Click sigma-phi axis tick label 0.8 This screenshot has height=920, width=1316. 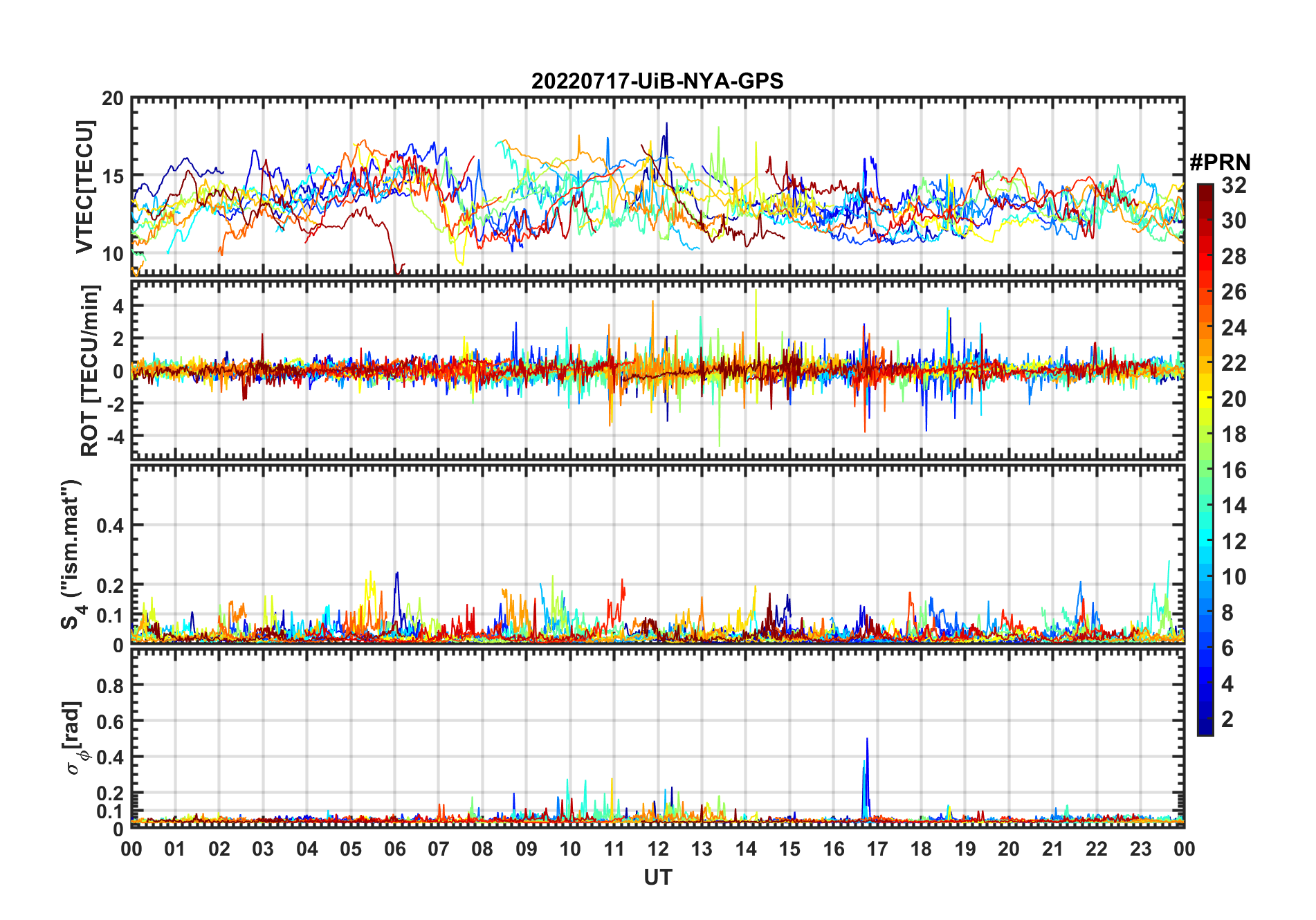(x=110, y=686)
